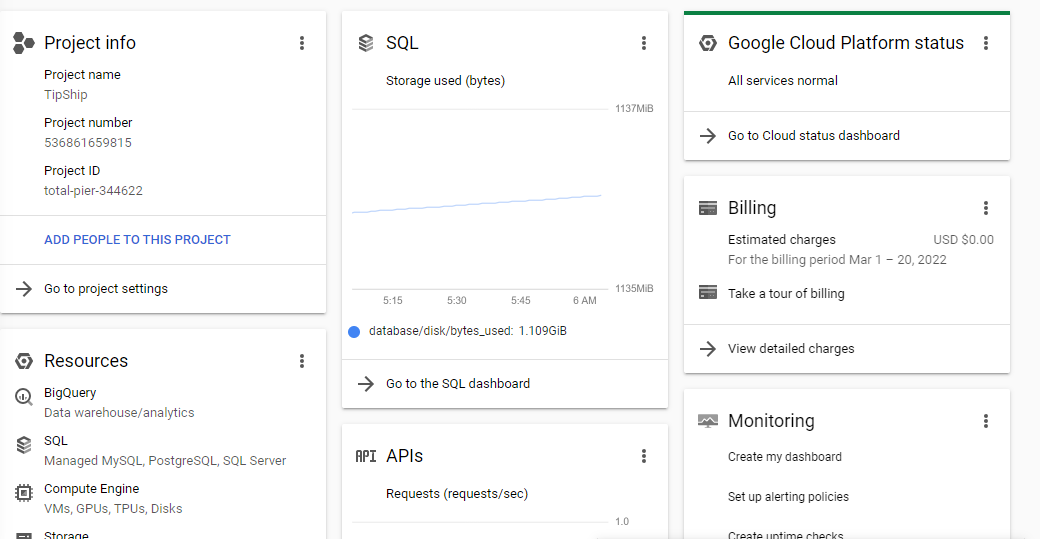Click the BigQuery icon in Resources
Viewport: 1040px width, 539px height.
[x=24, y=397]
